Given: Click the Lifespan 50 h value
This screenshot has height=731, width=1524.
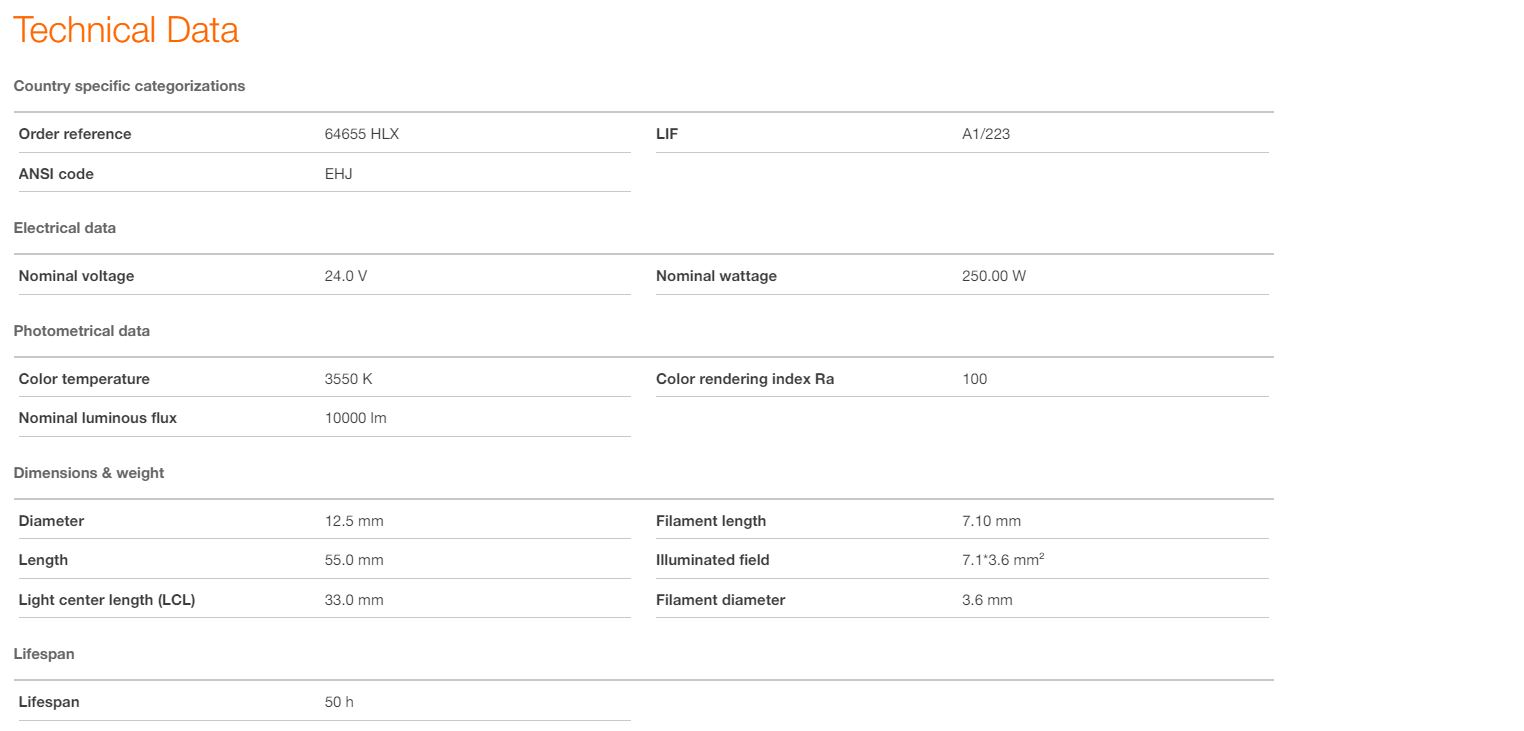Looking at the screenshot, I should [x=339, y=702].
